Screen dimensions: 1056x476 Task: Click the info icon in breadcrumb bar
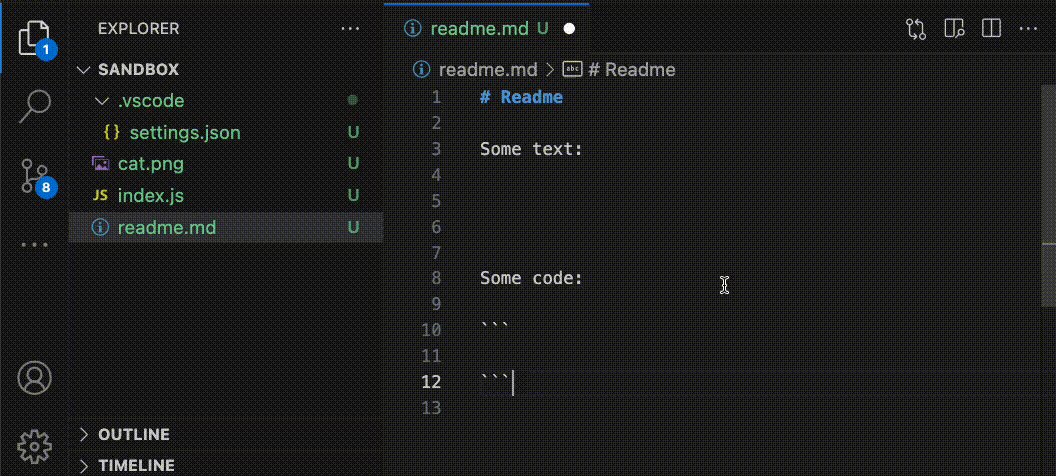[x=421, y=69]
